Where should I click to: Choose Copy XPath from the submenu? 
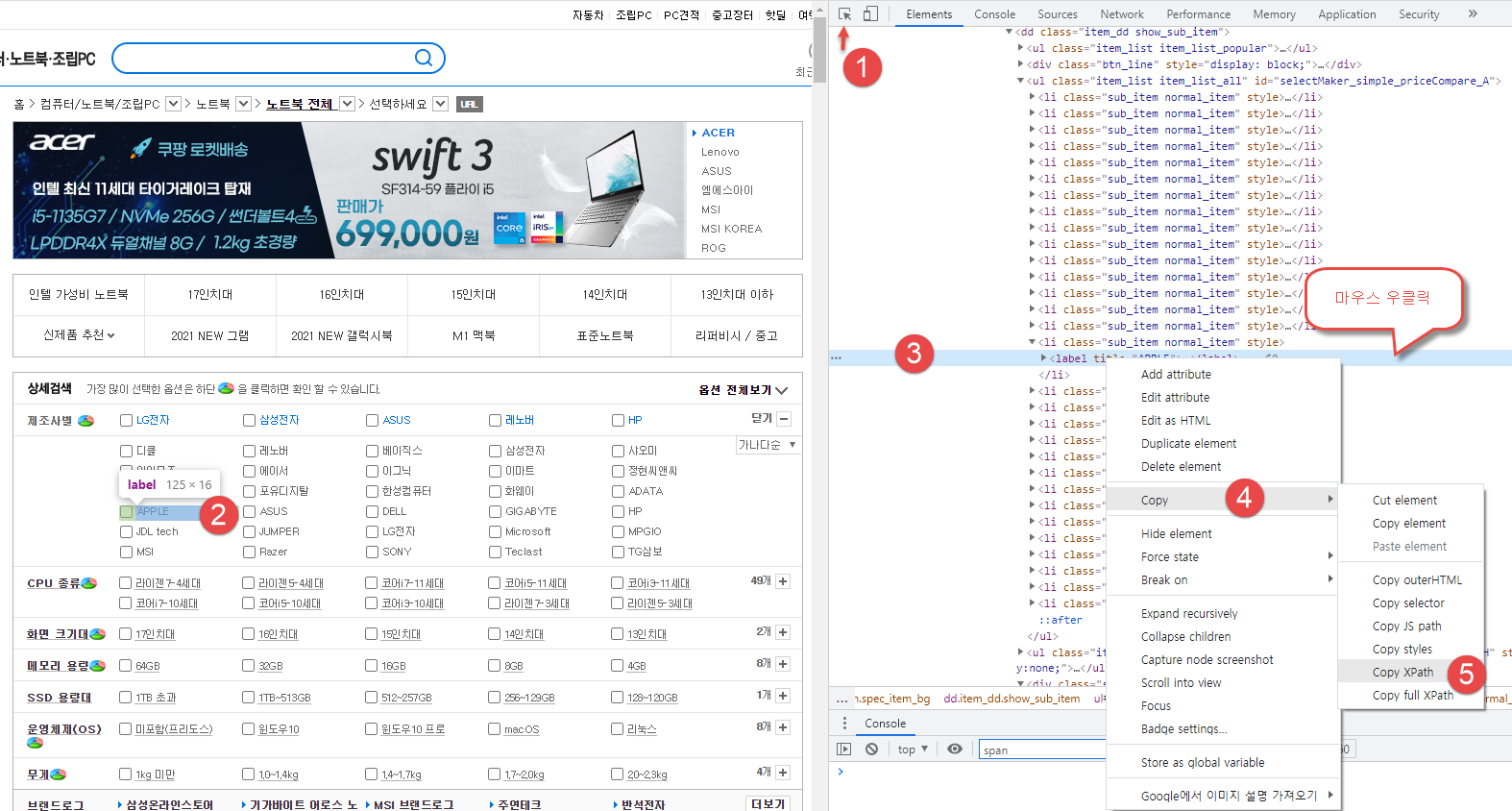(1402, 673)
